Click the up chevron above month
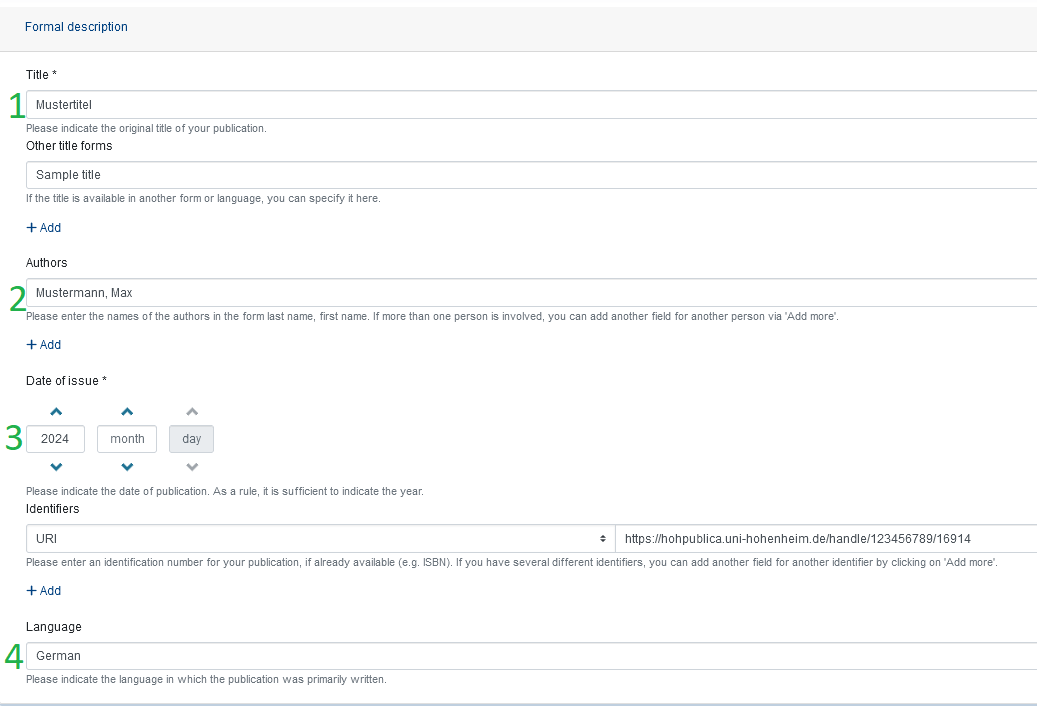 tap(127, 411)
